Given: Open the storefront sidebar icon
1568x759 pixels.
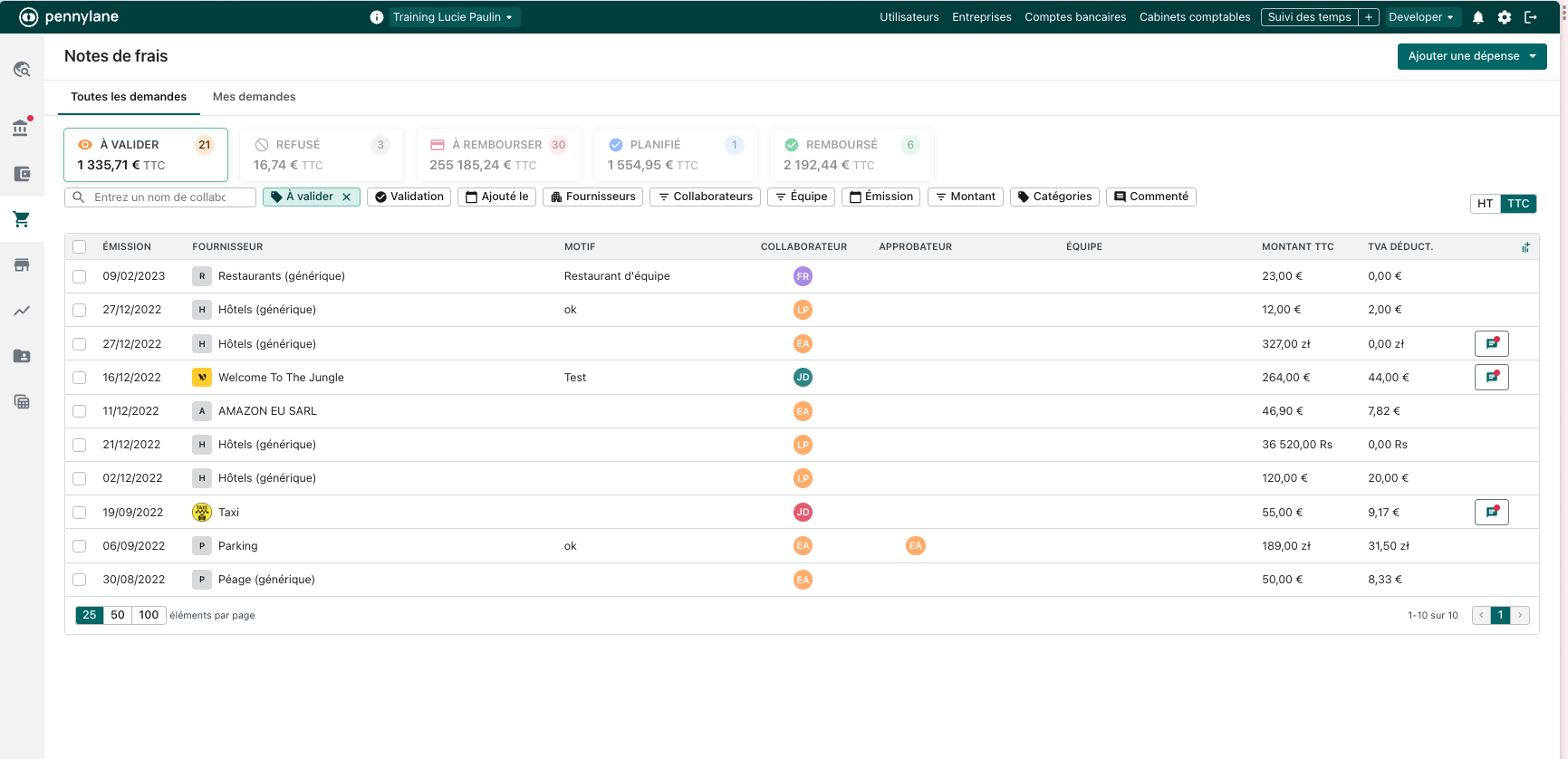Looking at the screenshot, I should [x=22, y=265].
